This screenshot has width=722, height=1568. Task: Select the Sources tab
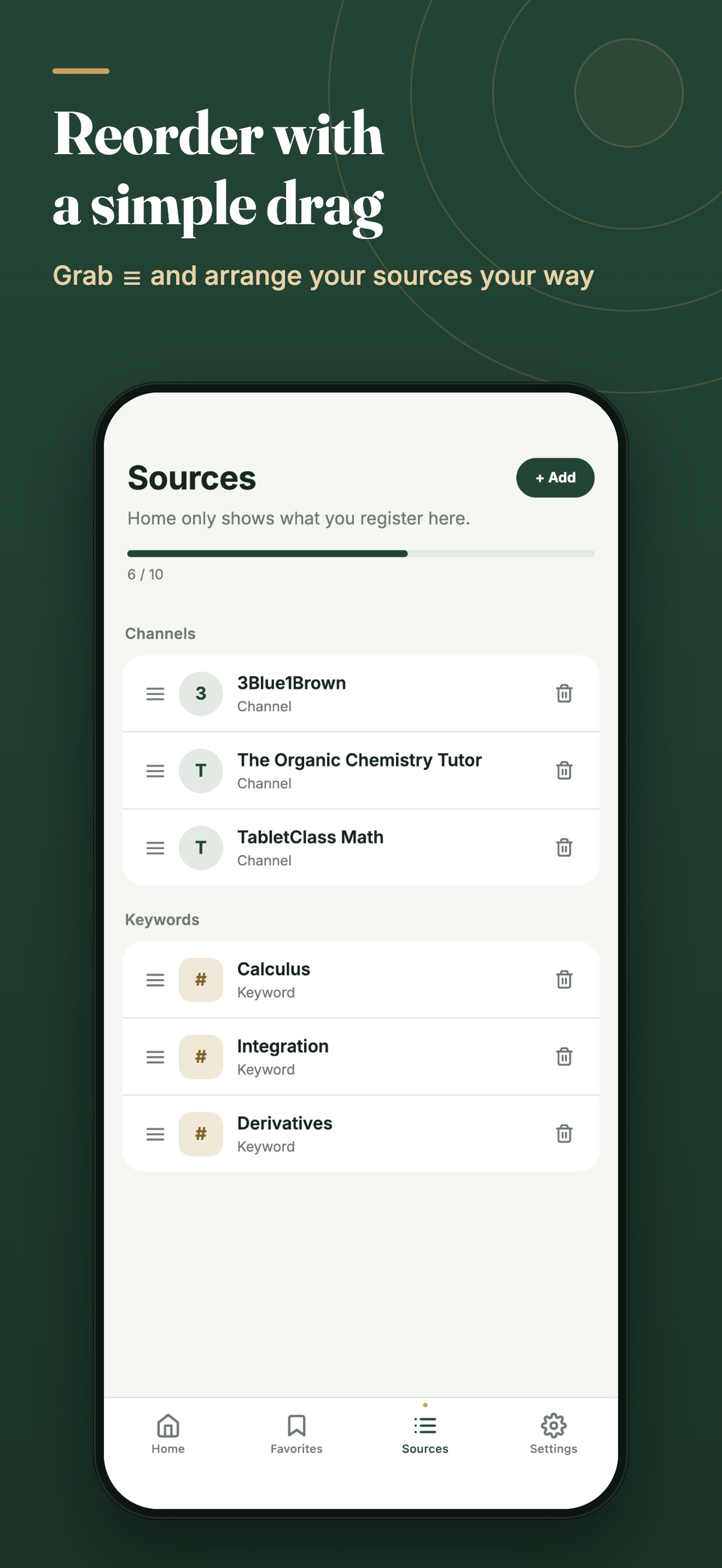(x=425, y=1434)
